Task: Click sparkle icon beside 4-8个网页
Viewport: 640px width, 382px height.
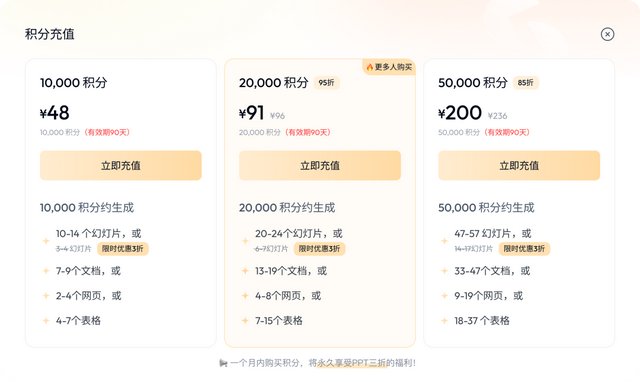Action: (245, 295)
